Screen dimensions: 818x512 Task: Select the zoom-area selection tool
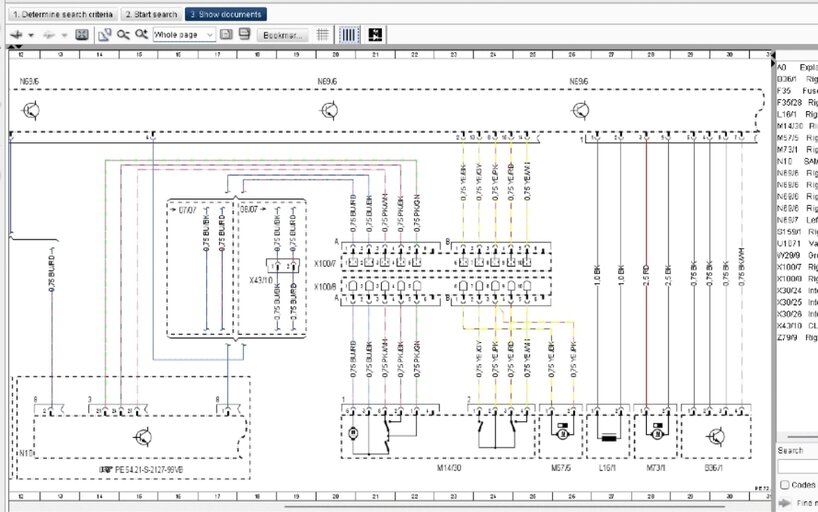coord(104,35)
